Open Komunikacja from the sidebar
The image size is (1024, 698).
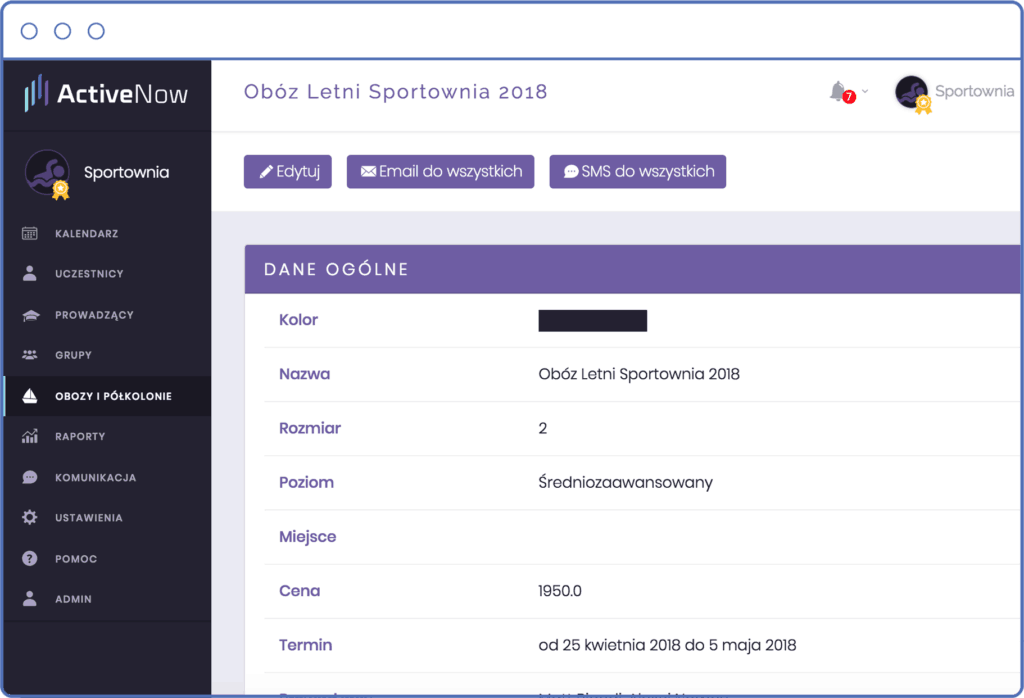click(x=95, y=477)
